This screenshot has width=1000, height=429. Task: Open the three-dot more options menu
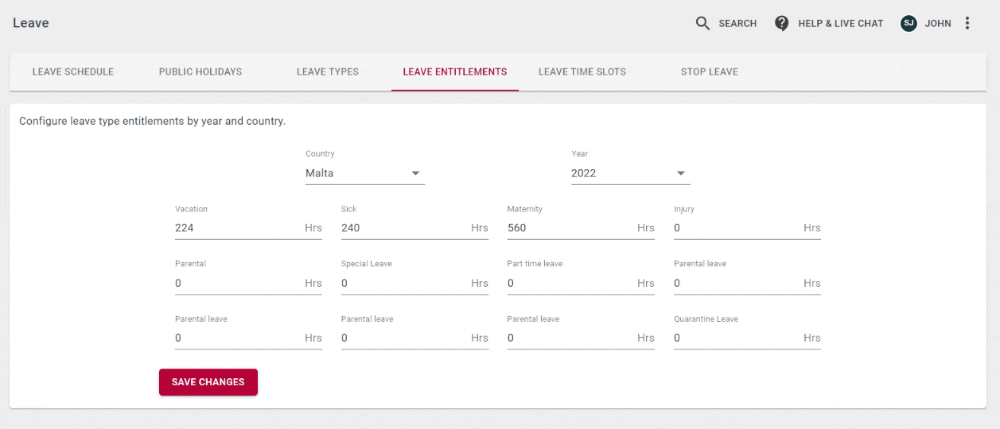pyautogui.click(x=967, y=24)
